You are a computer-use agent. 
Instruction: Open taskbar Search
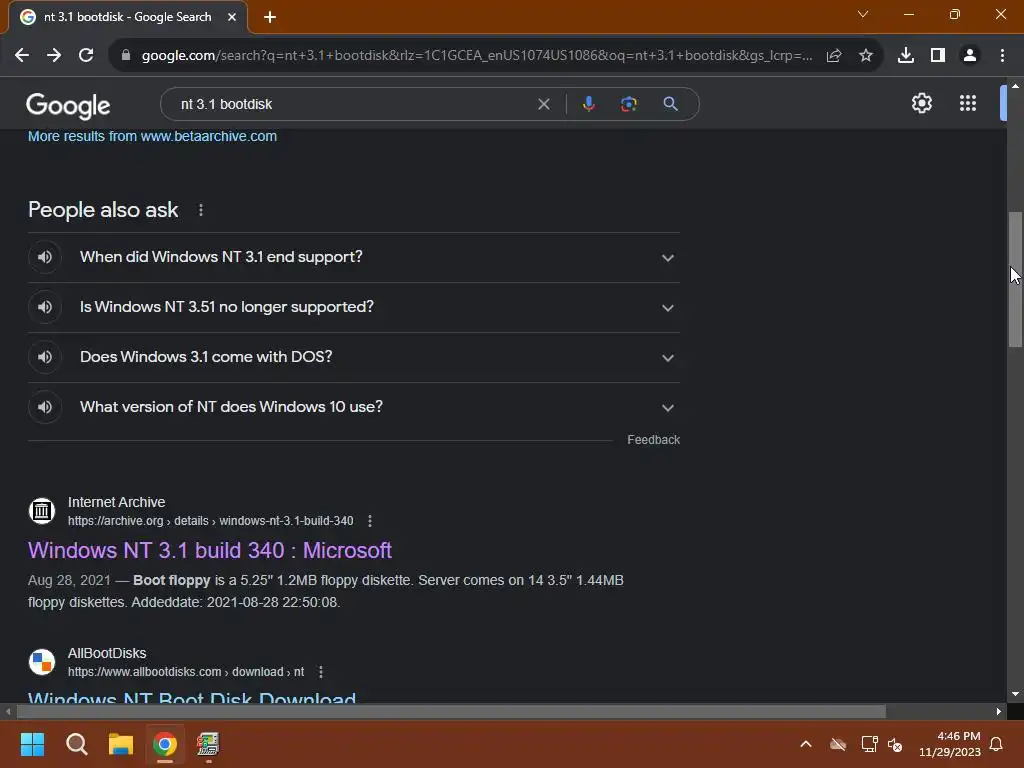tap(76, 744)
